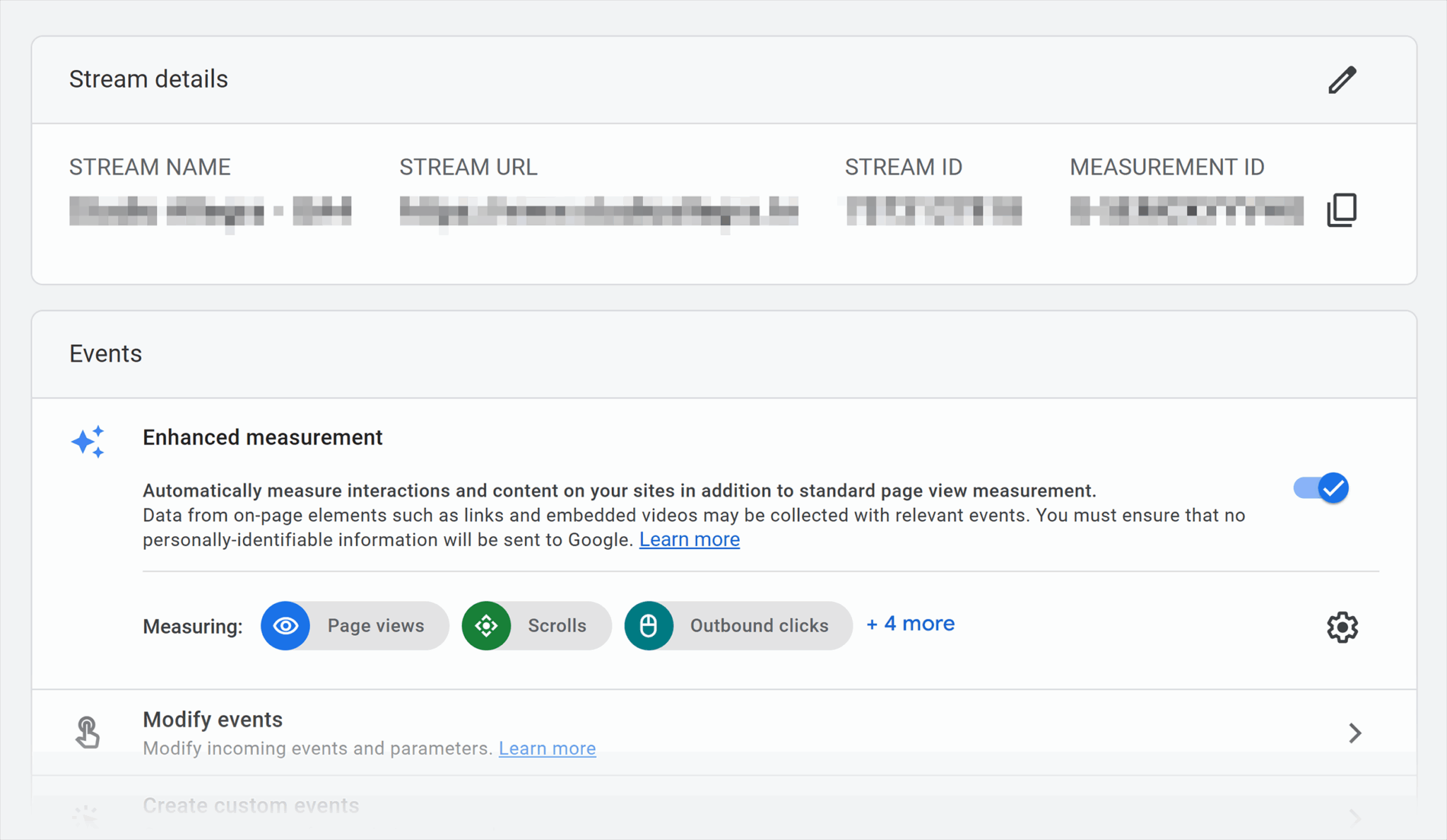Click the MEASUREMENT ID column label
Viewport: 1447px width, 840px height.
pos(1167,167)
